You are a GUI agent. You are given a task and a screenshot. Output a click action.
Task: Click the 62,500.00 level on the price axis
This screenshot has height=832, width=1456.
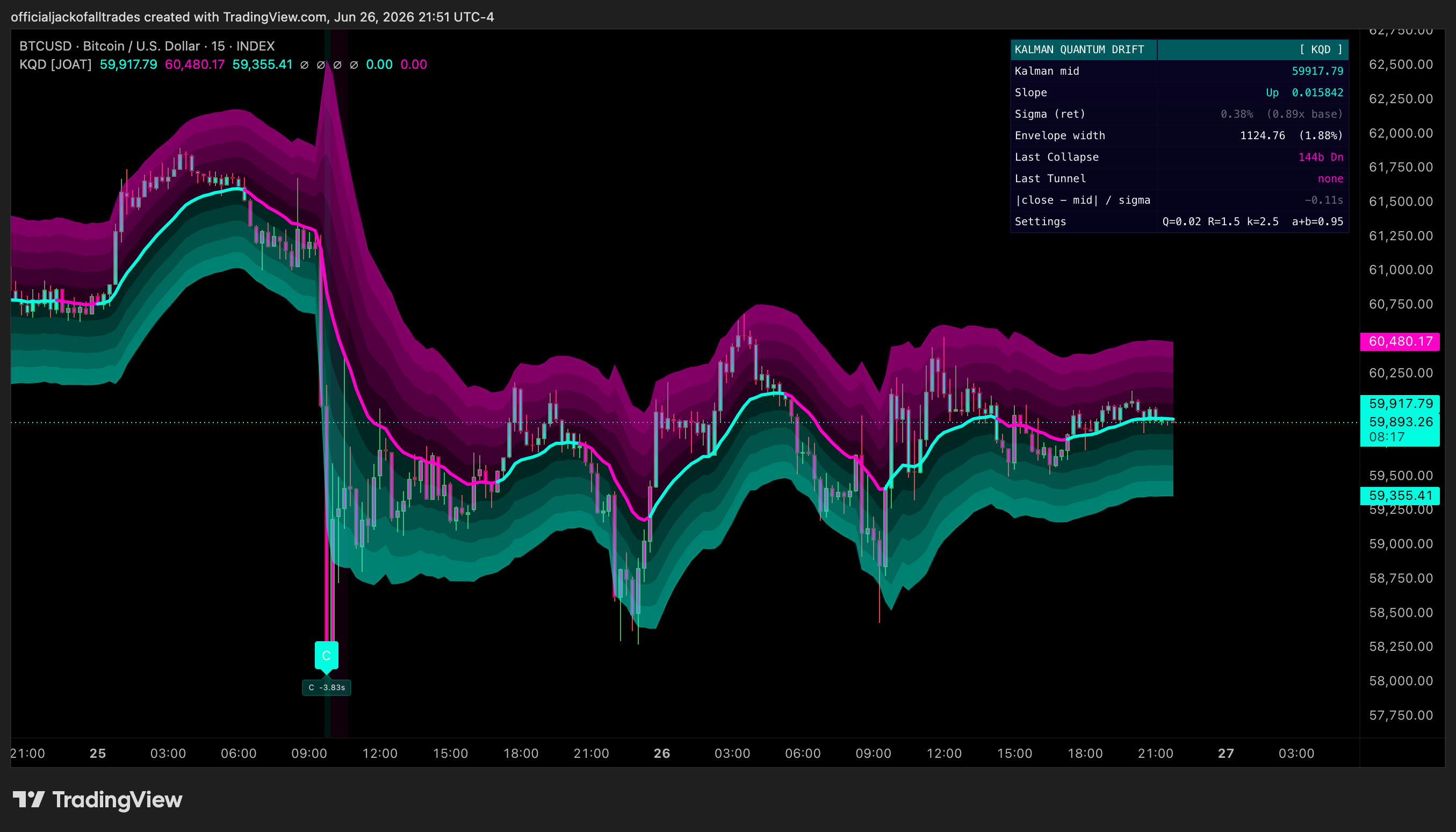point(1401,64)
